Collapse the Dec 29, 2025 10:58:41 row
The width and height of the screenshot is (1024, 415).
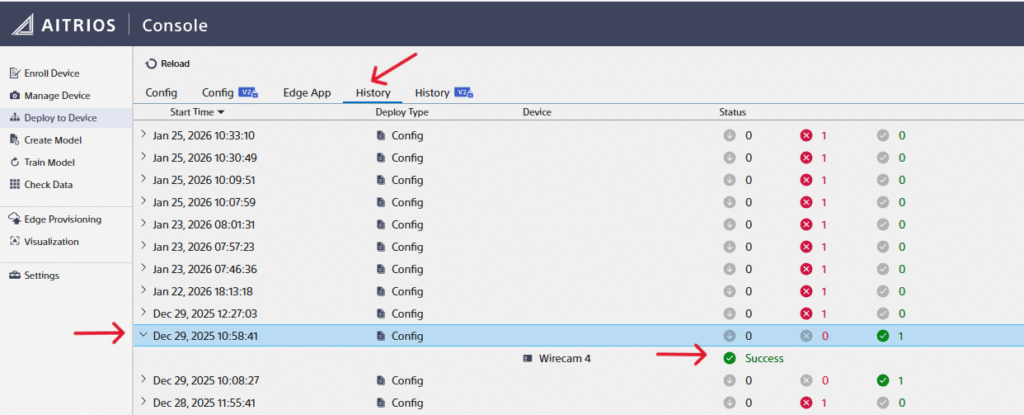coord(143,336)
